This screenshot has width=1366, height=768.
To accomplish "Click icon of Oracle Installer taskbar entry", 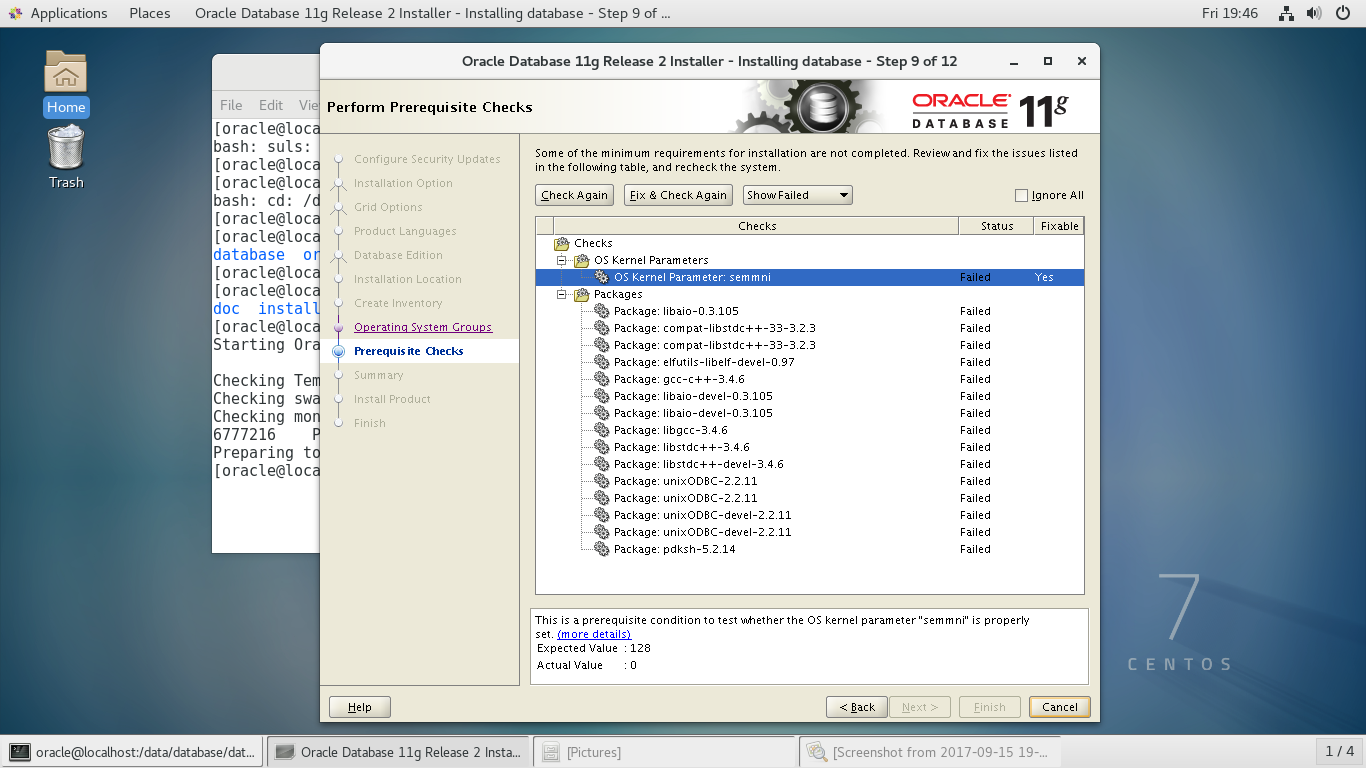I will pos(285,752).
